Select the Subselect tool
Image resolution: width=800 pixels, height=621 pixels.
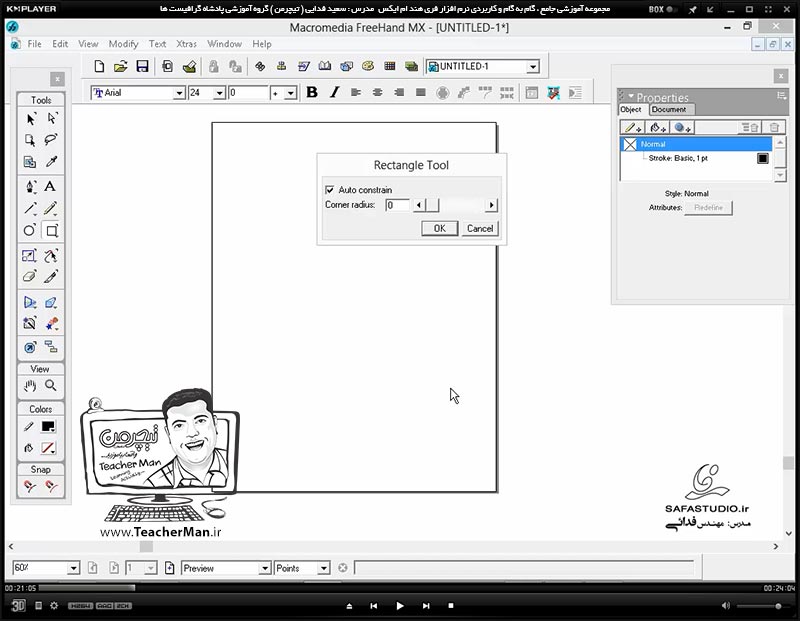click(x=52, y=119)
